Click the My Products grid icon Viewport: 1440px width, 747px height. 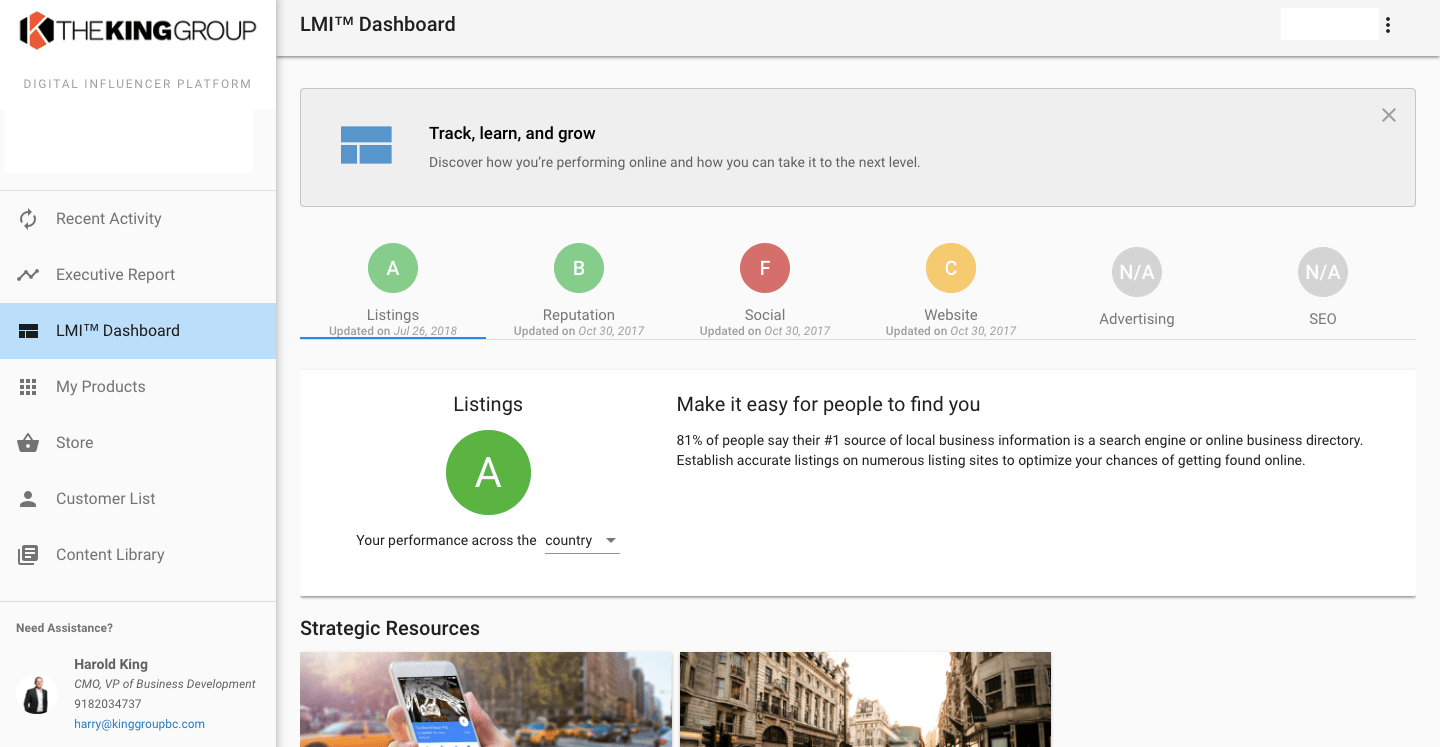click(28, 387)
